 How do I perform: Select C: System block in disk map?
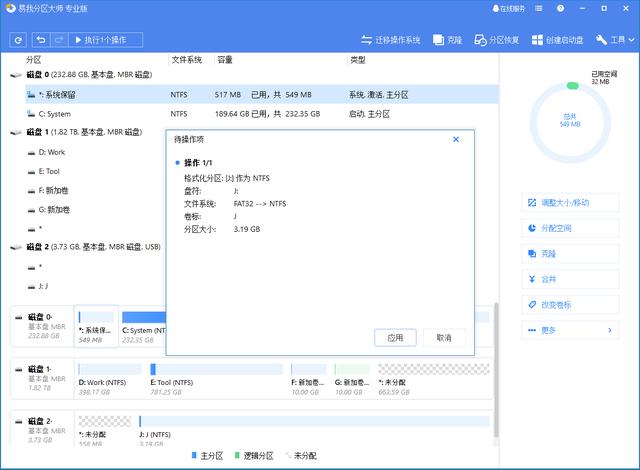pos(143,328)
